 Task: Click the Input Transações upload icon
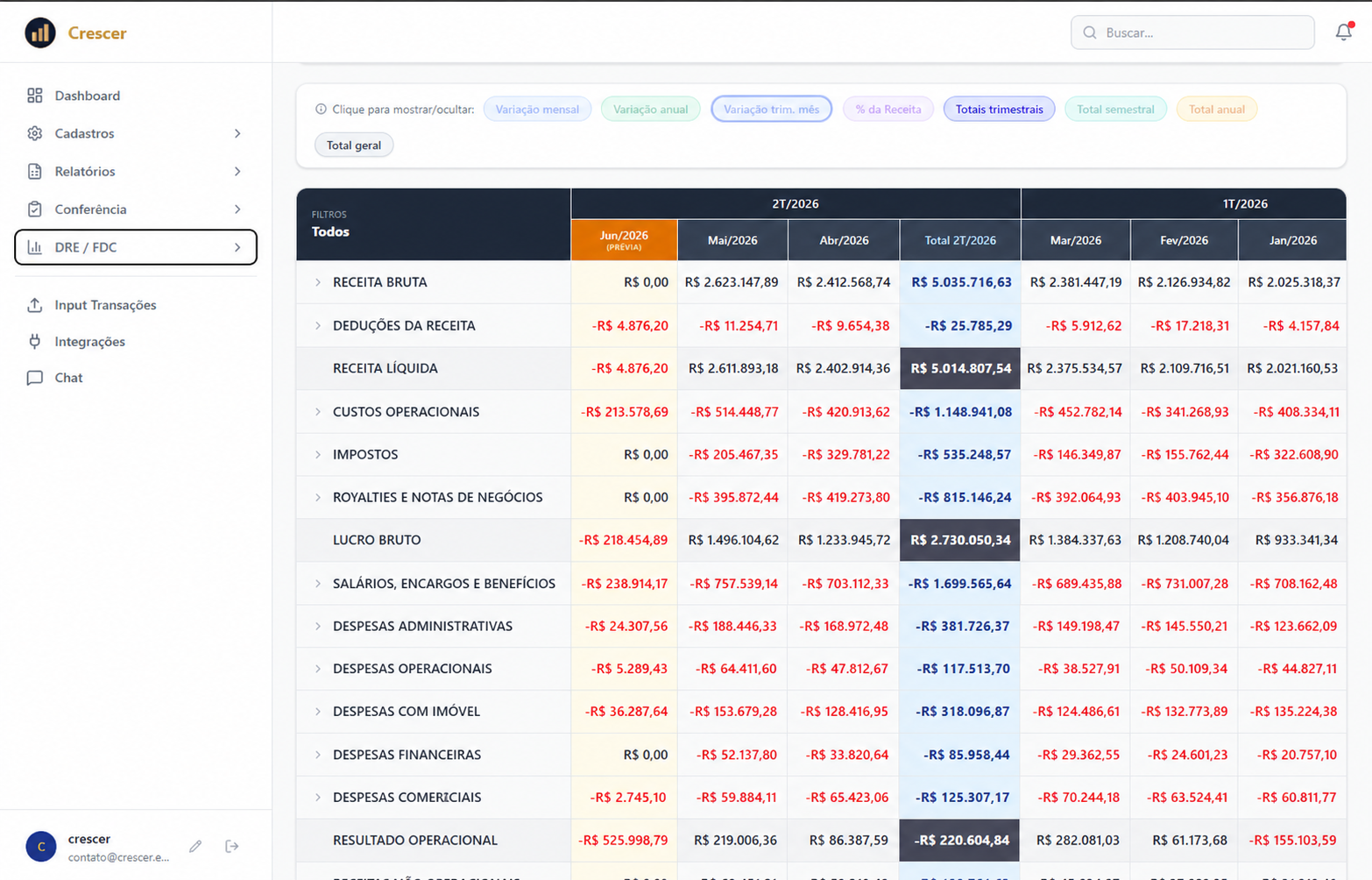pos(35,305)
